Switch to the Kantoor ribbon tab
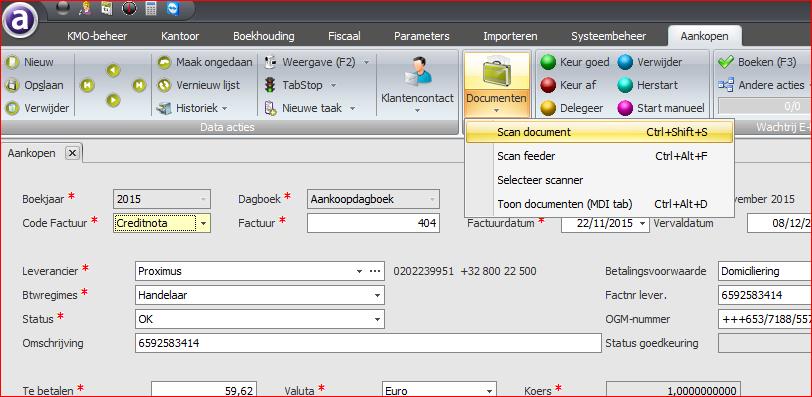 [180, 36]
